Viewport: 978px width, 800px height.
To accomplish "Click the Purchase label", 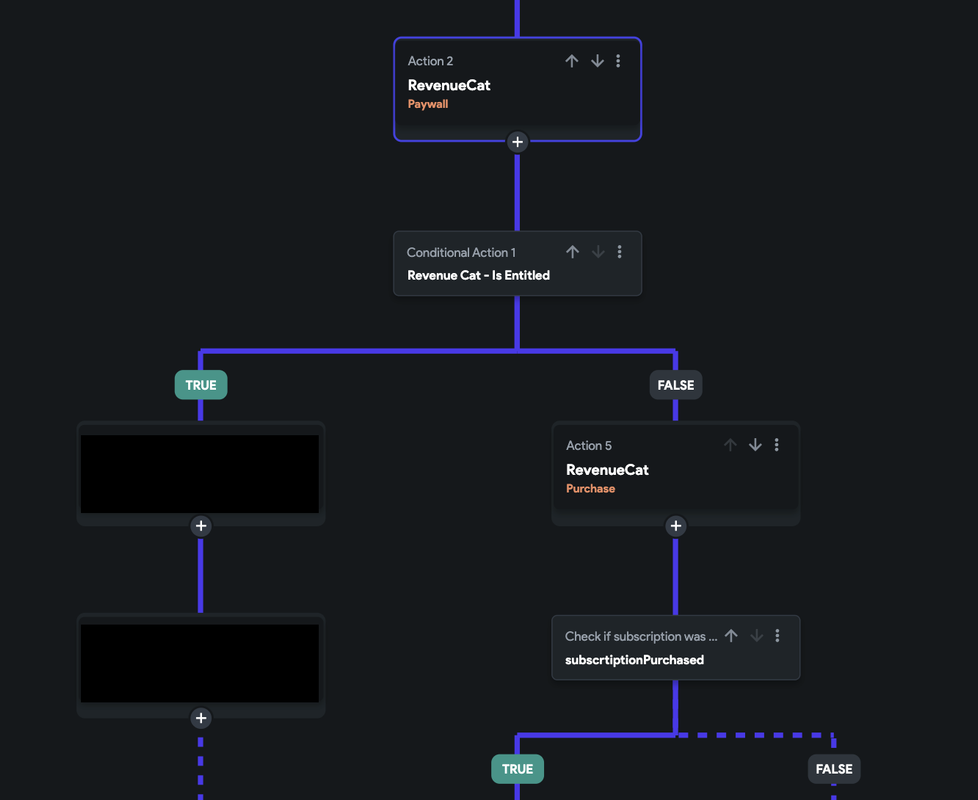I will point(590,488).
